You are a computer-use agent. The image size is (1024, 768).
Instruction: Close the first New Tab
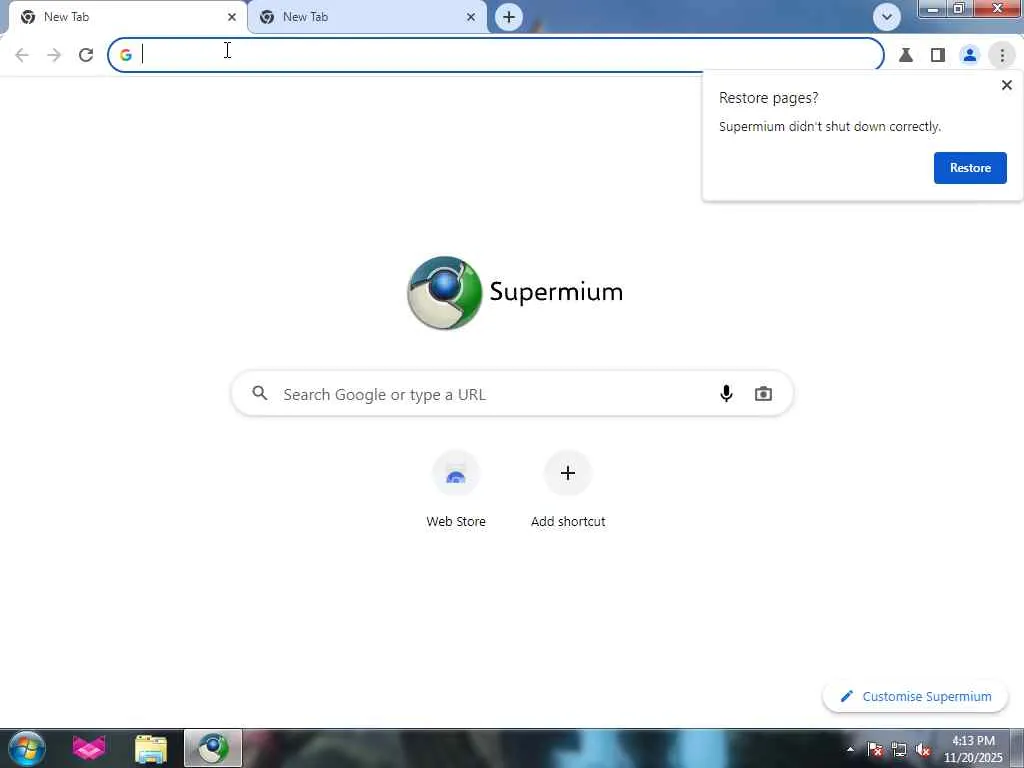tap(232, 17)
